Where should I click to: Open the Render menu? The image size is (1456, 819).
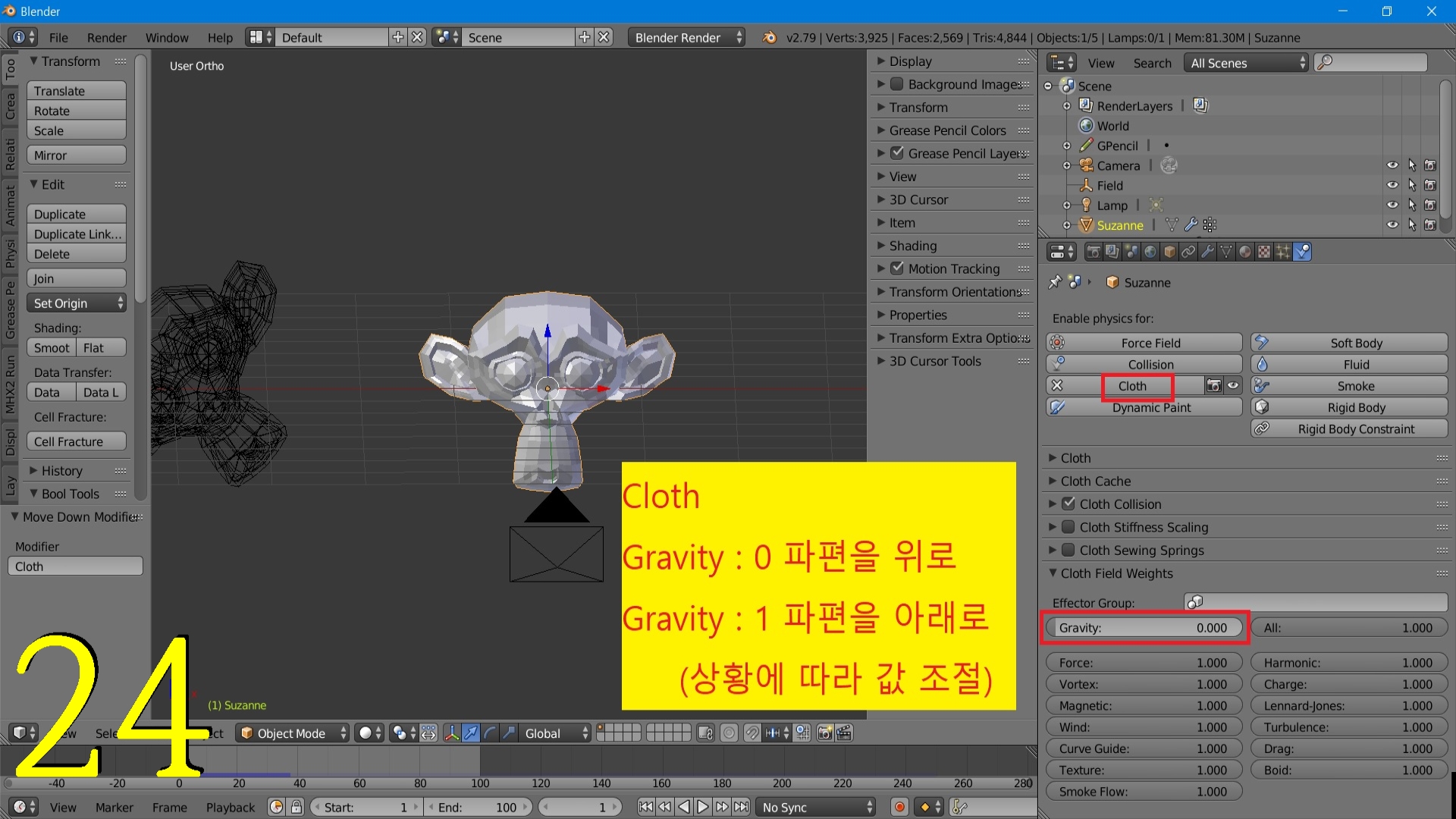point(106,37)
